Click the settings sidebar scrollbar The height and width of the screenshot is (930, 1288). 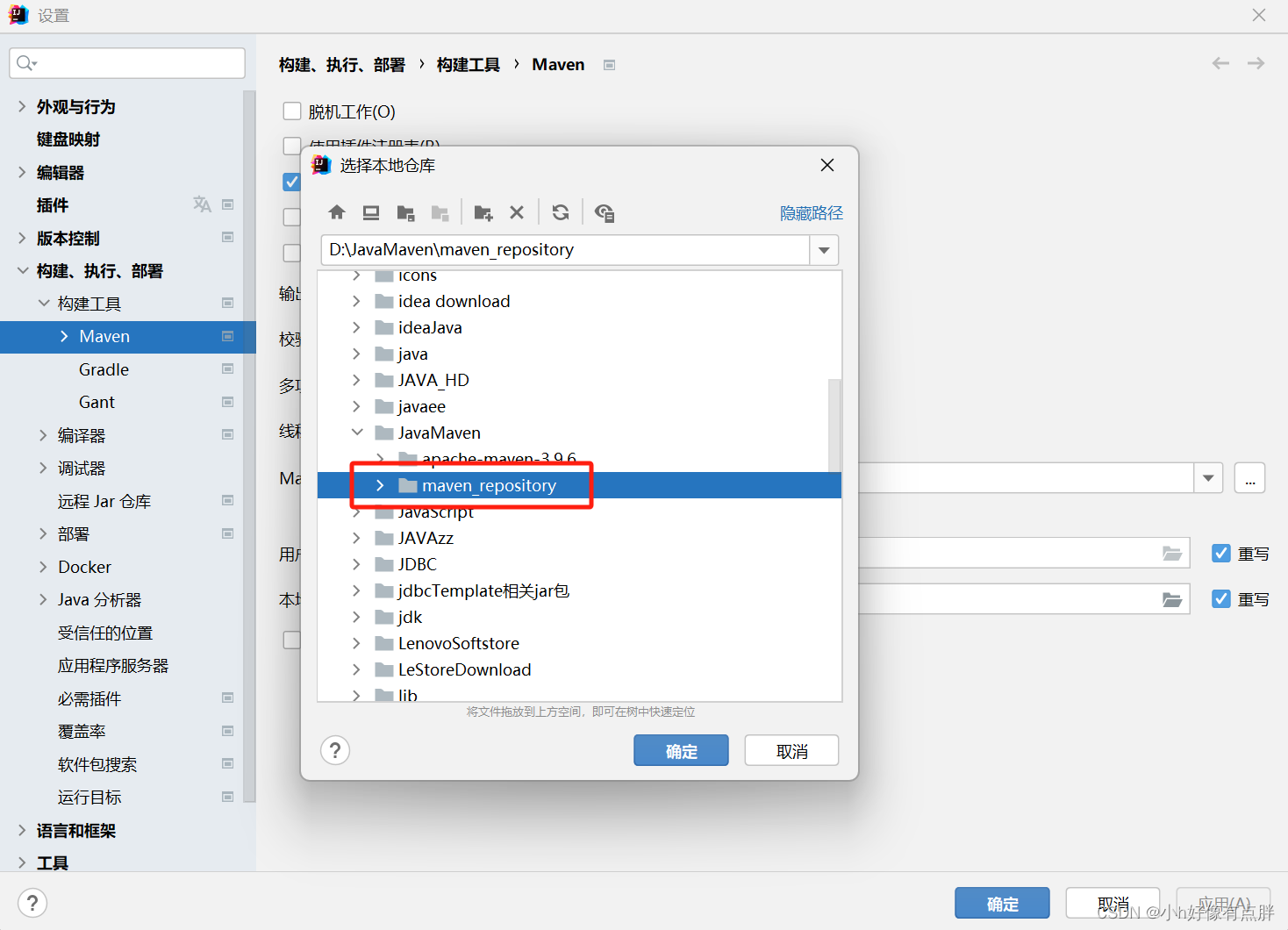click(249, 446)
